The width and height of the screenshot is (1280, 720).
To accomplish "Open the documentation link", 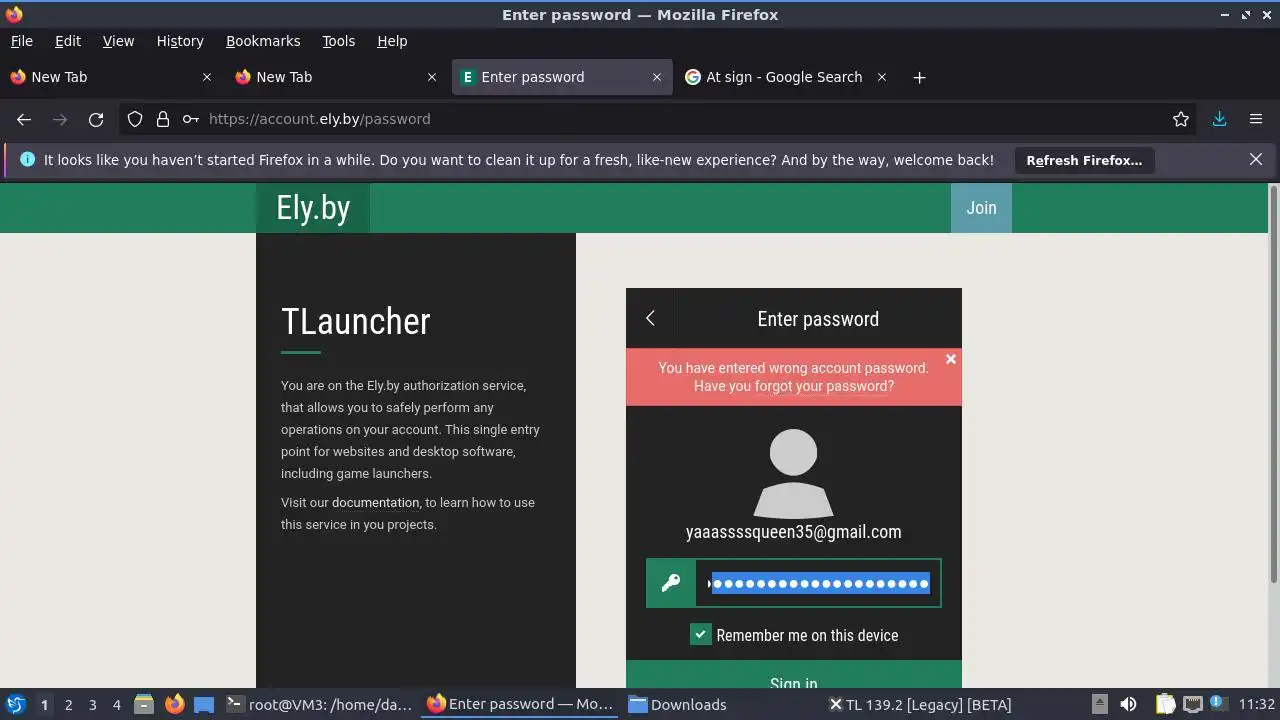I will tap(375, 502).
